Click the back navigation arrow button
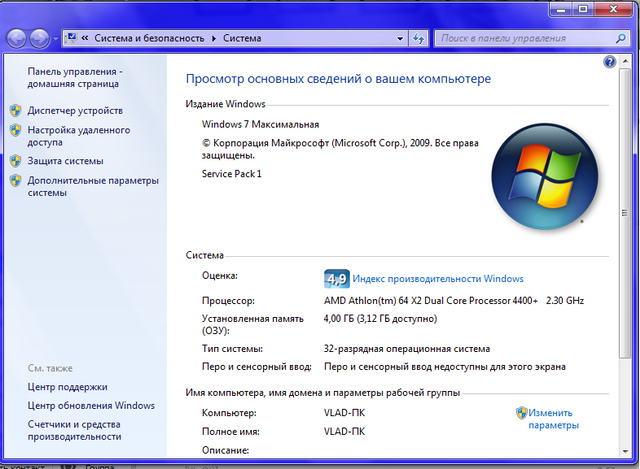Viewport: 640px width, 469px height. 16,39
